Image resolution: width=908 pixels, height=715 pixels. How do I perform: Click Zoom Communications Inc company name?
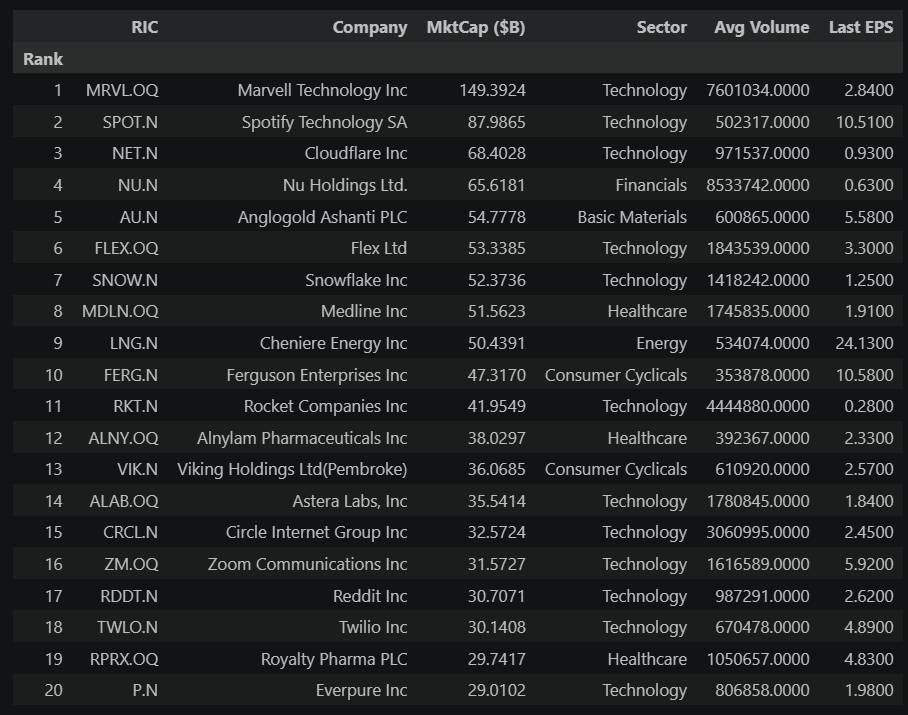[307, 564]
